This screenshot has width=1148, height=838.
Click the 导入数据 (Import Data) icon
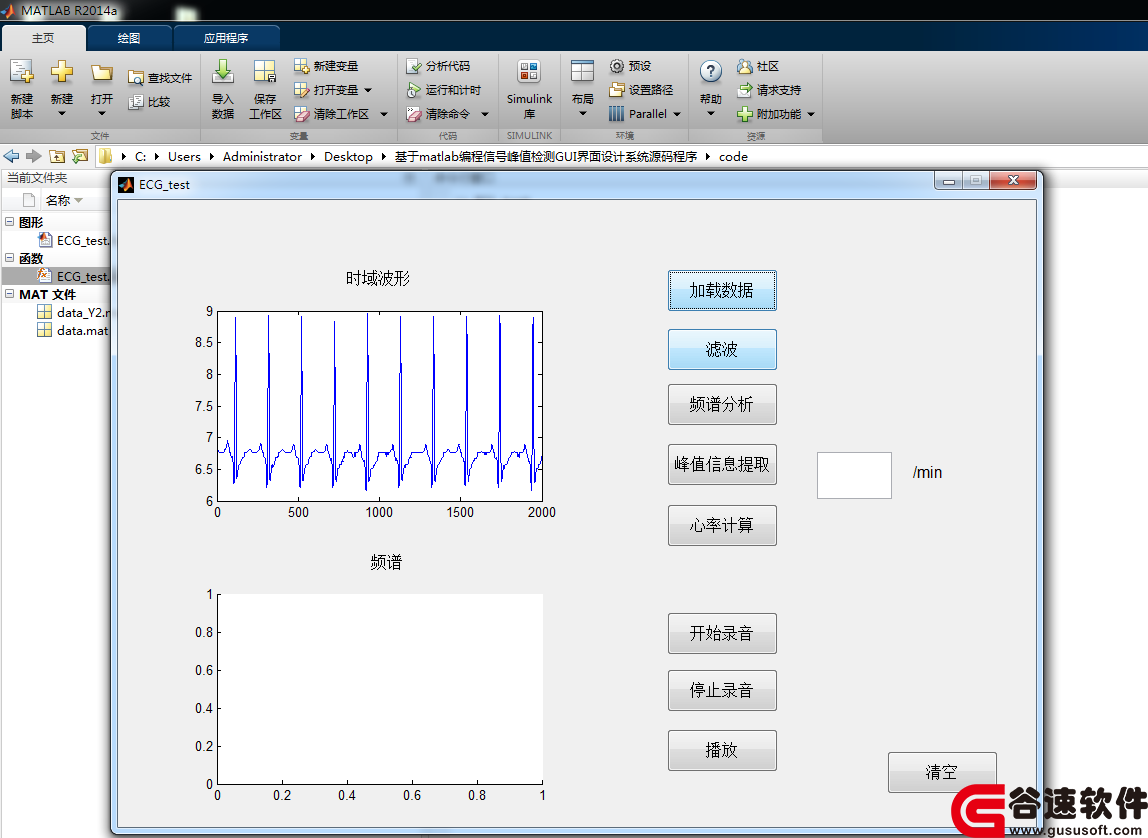pyautogui.click(x=223, y=72)
